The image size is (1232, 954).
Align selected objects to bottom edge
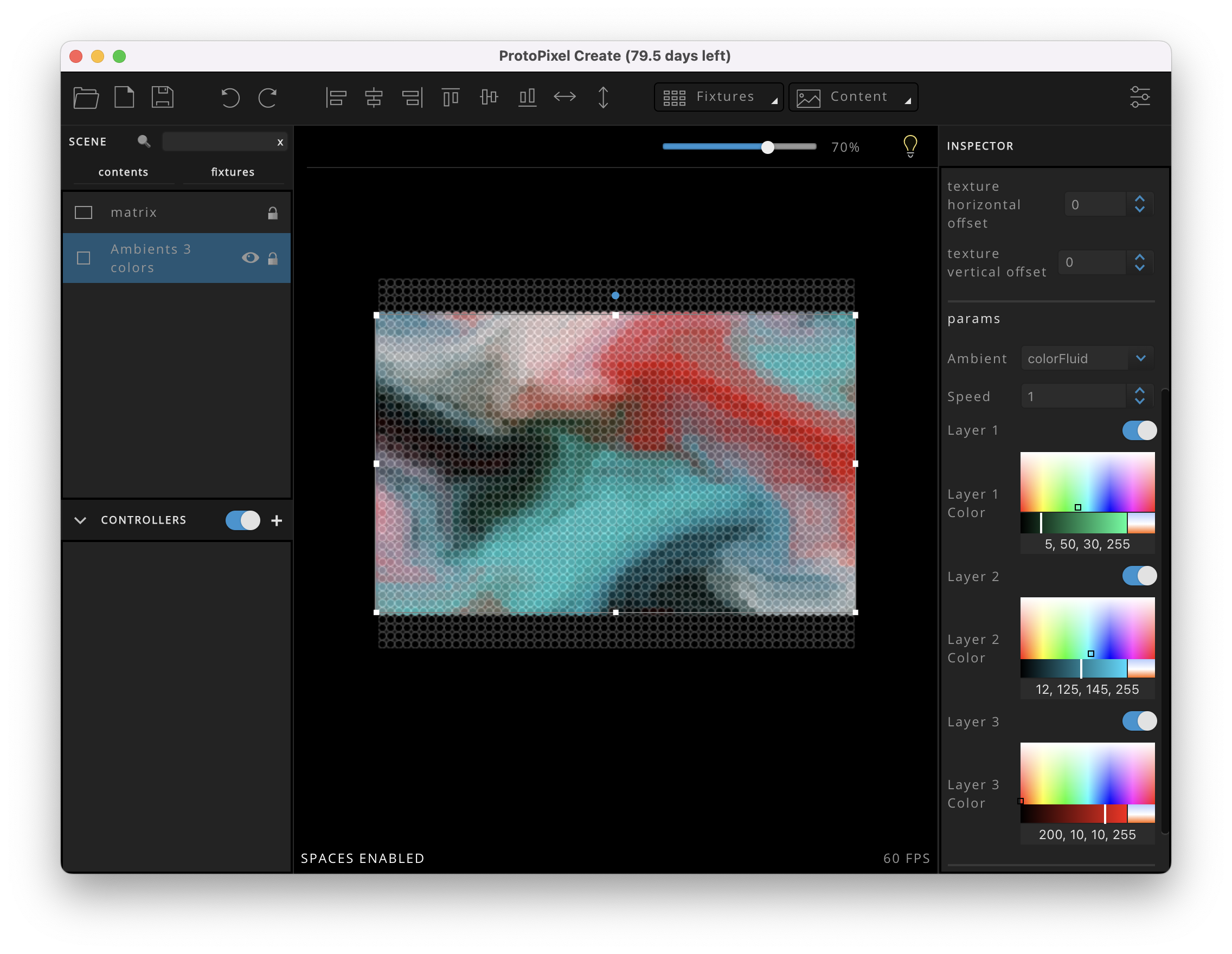click(x=527, y=98)
